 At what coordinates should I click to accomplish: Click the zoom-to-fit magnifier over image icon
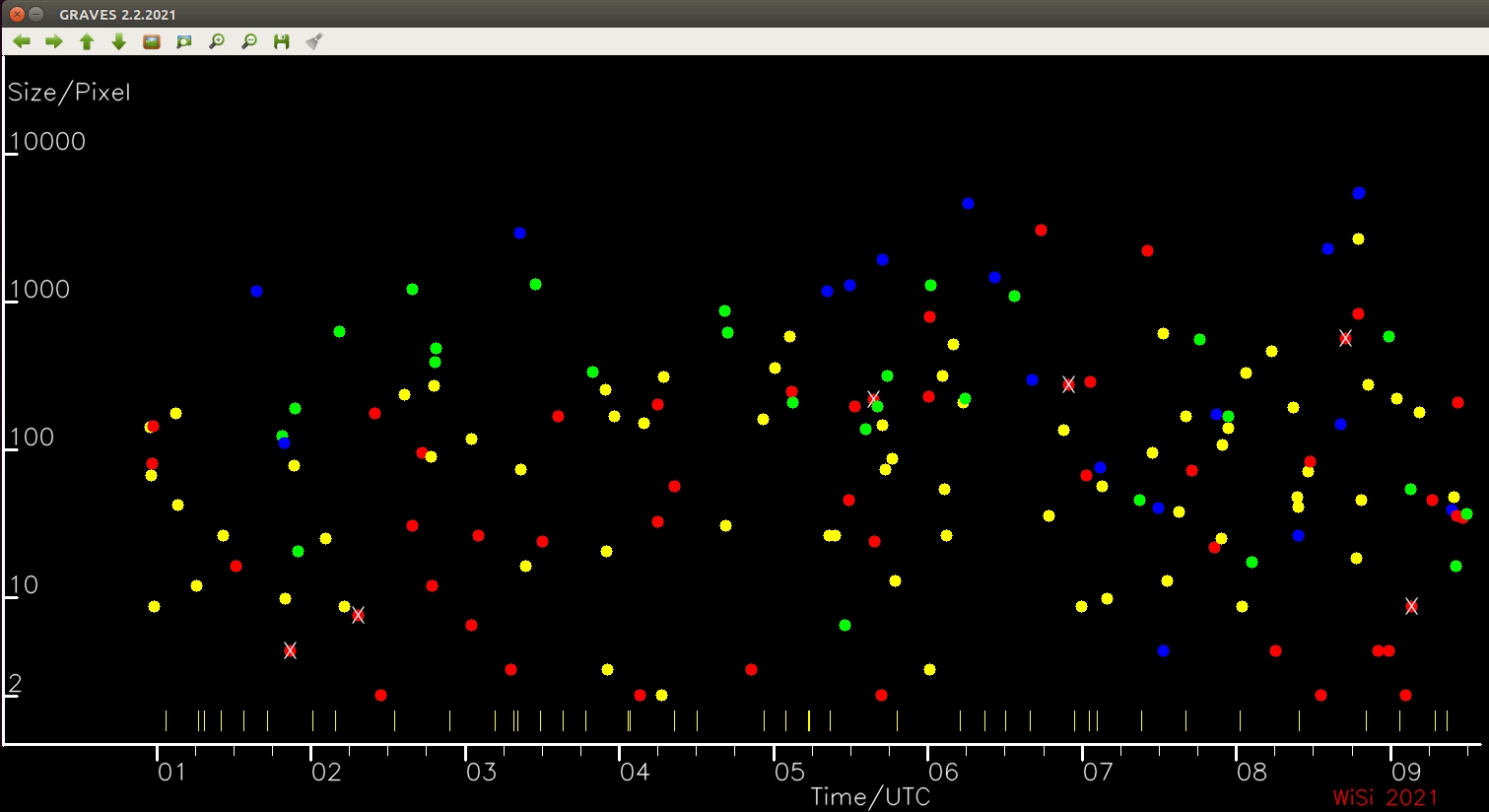[184, 41]
